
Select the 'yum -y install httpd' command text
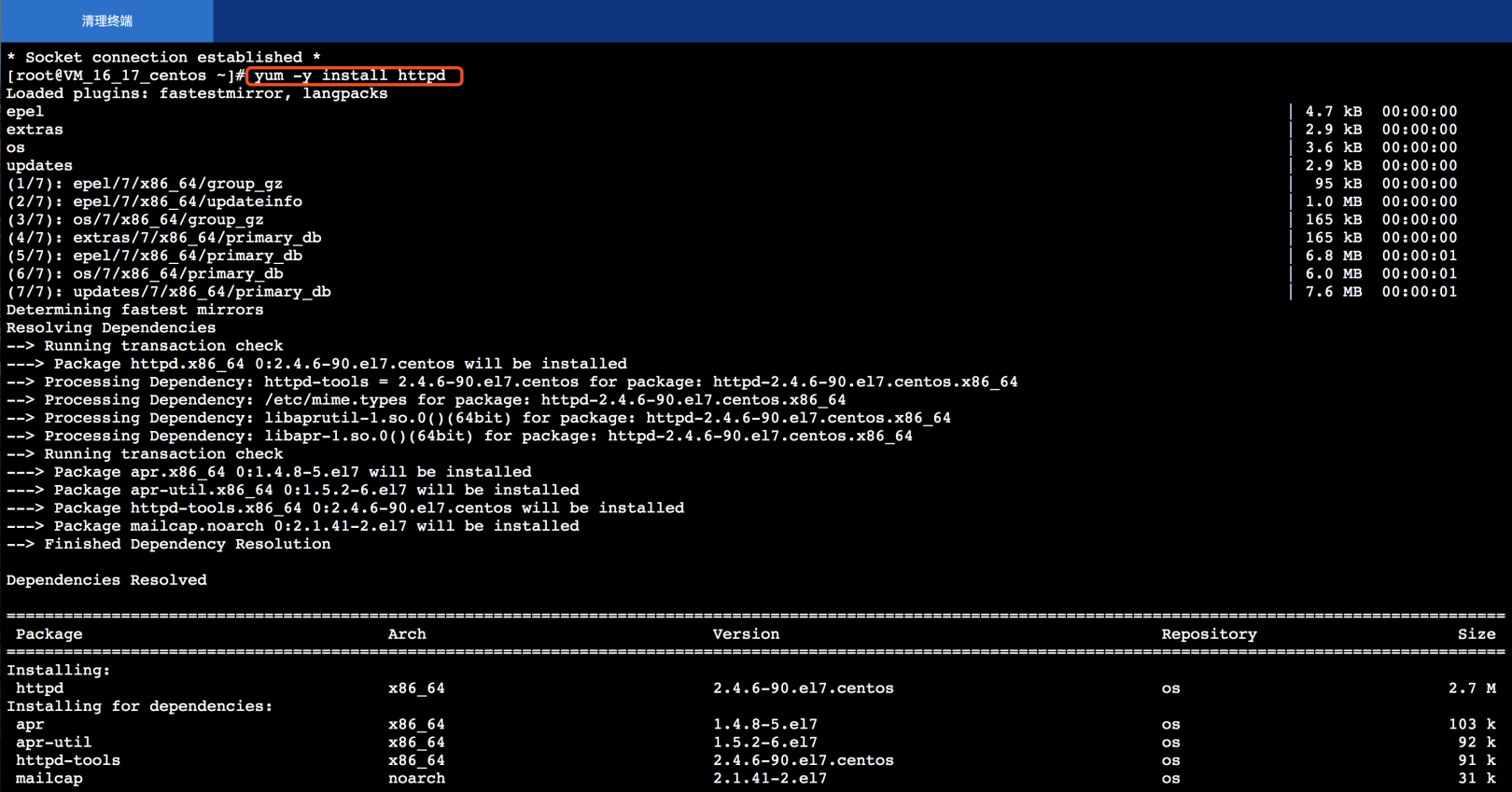tap(350, 76)
